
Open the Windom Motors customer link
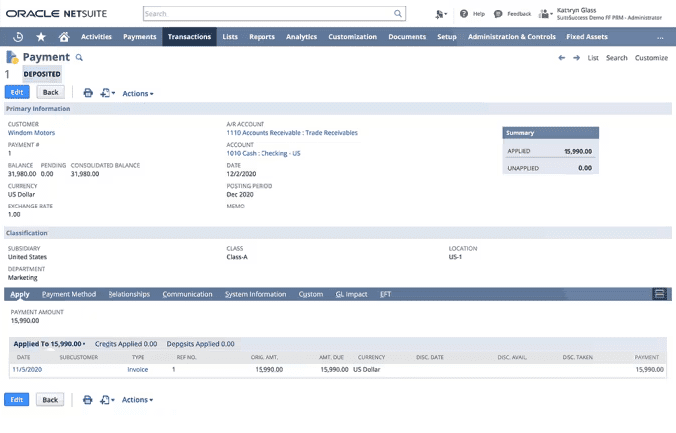(31, 132)
